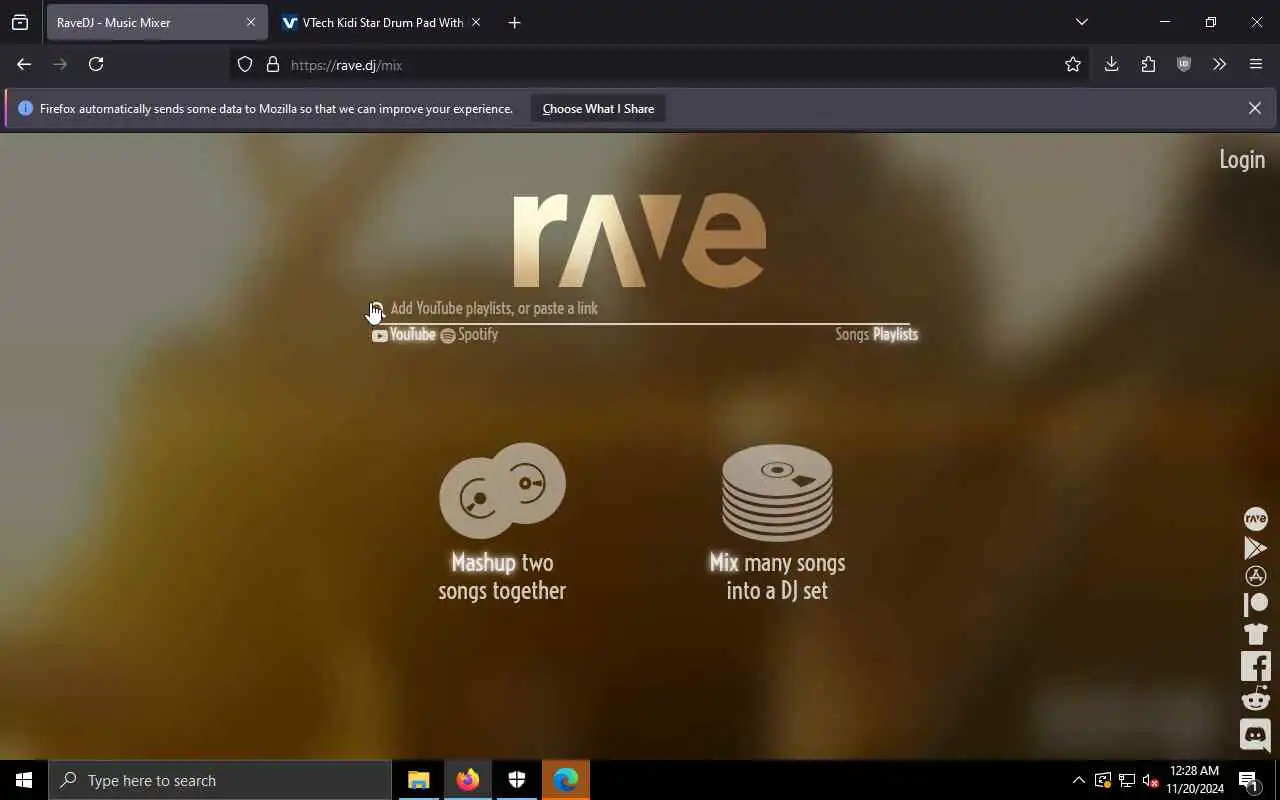Open the App Store icon in sidebar
This screenshot has height=800, width=1280.
[x=1255, y=576]
